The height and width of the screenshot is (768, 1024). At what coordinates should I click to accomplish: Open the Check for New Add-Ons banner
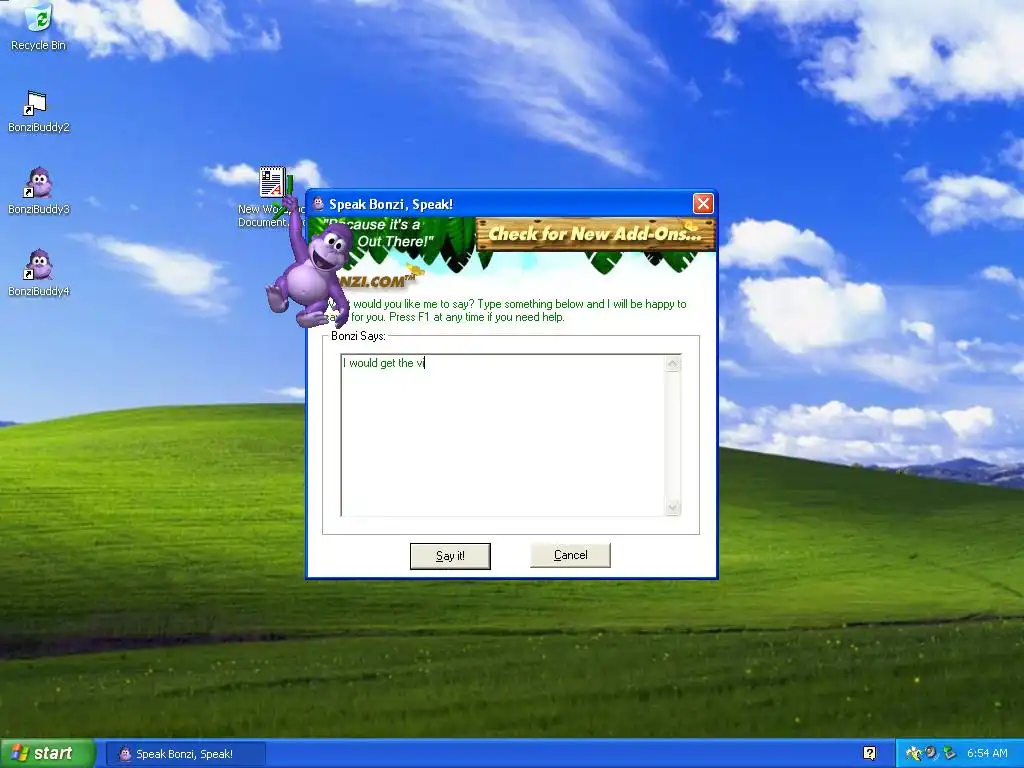[x=596, y=234]
